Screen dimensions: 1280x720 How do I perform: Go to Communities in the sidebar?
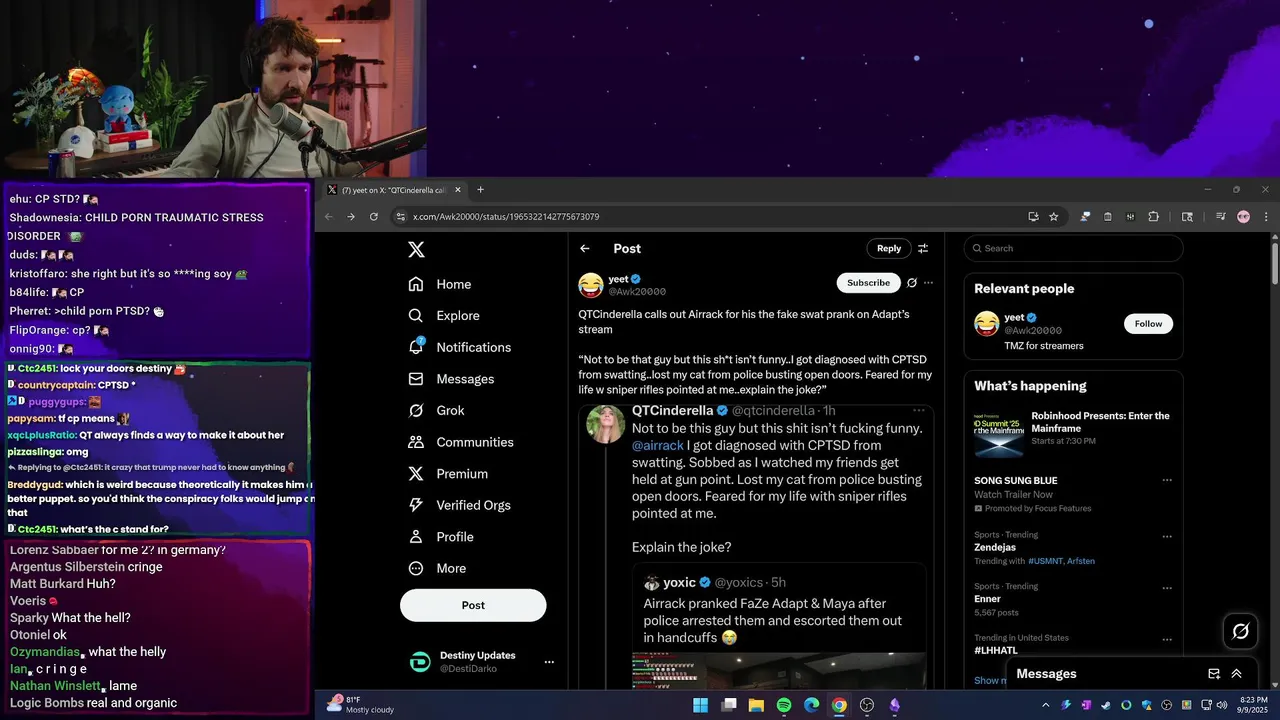pos(460,442)
